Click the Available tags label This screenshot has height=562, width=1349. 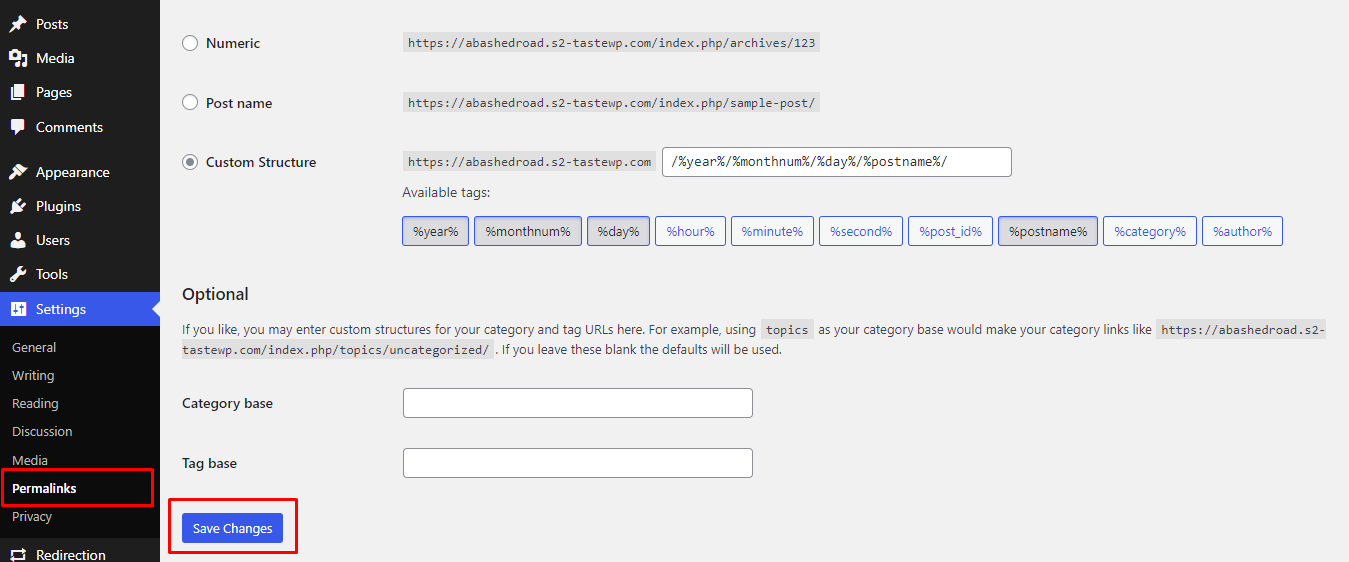click(446, 192)
